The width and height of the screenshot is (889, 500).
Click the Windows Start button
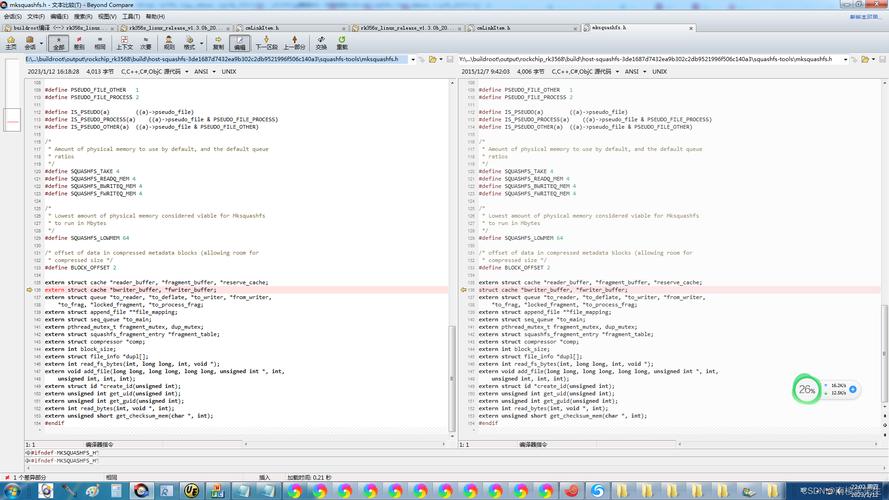point(11,490)
